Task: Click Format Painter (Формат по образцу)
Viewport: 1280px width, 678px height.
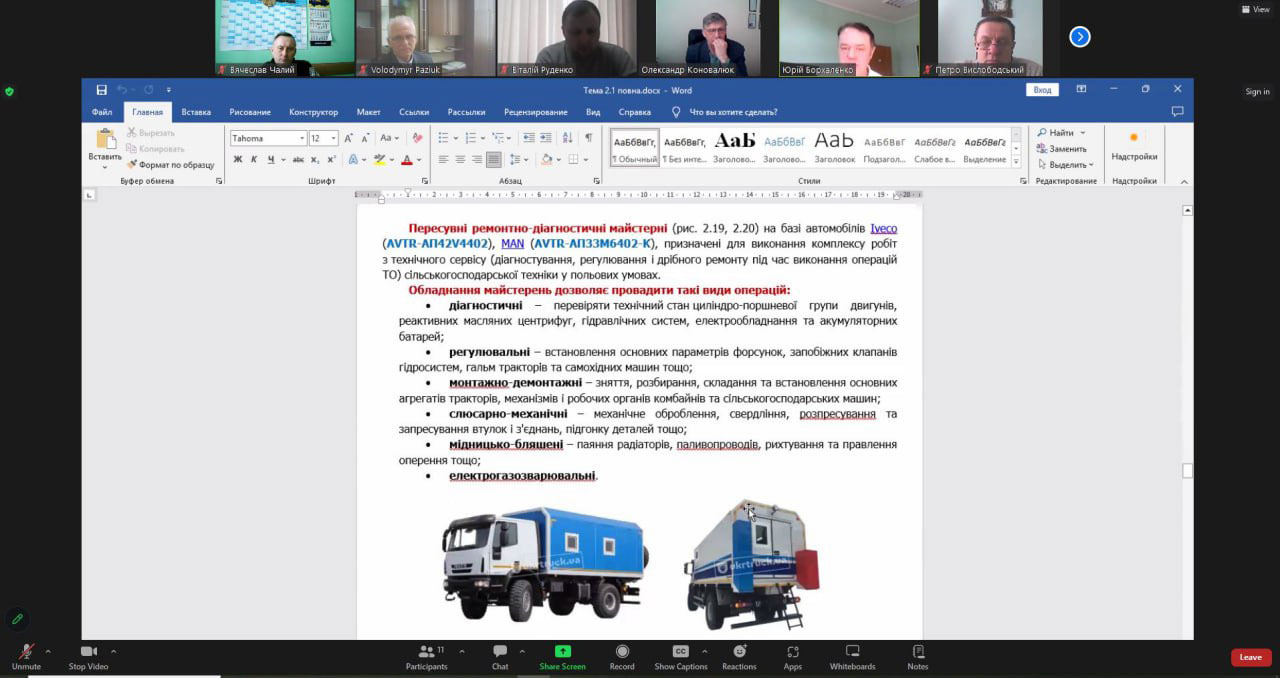Action: [x=170, y=165]
